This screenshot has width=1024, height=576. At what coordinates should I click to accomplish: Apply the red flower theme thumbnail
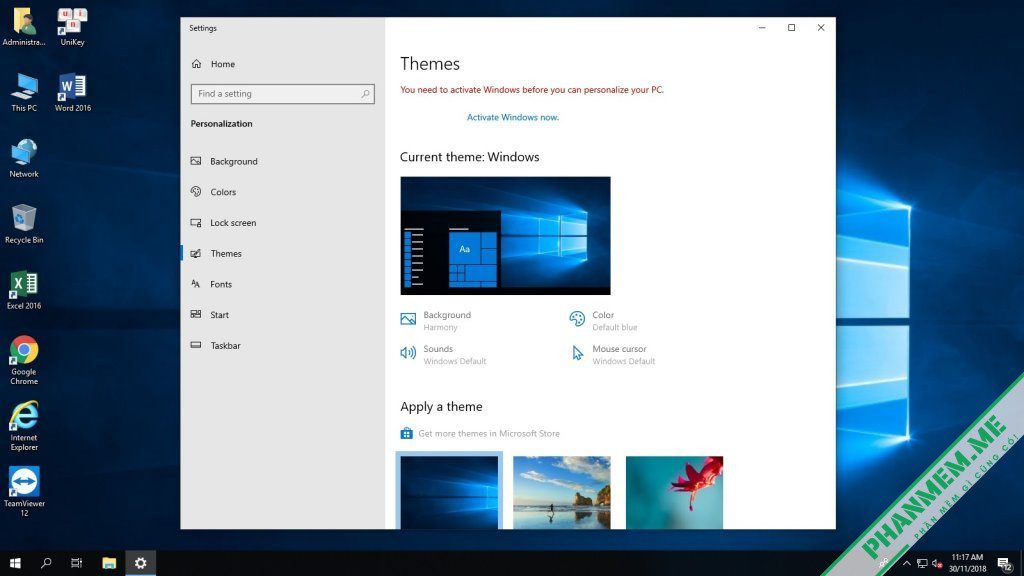coord(674,492)
